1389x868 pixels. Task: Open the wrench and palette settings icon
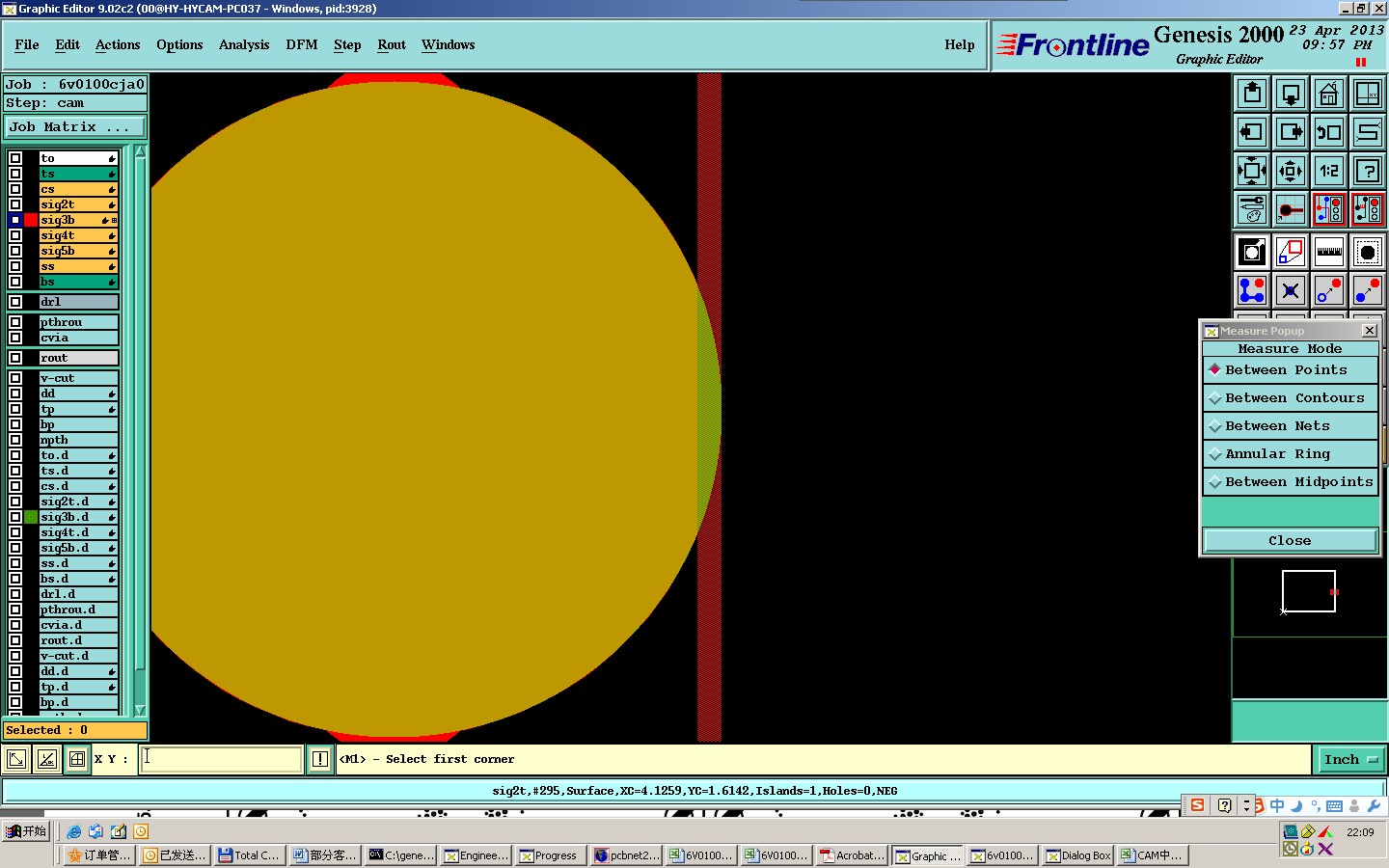(x=1252, y=209)
